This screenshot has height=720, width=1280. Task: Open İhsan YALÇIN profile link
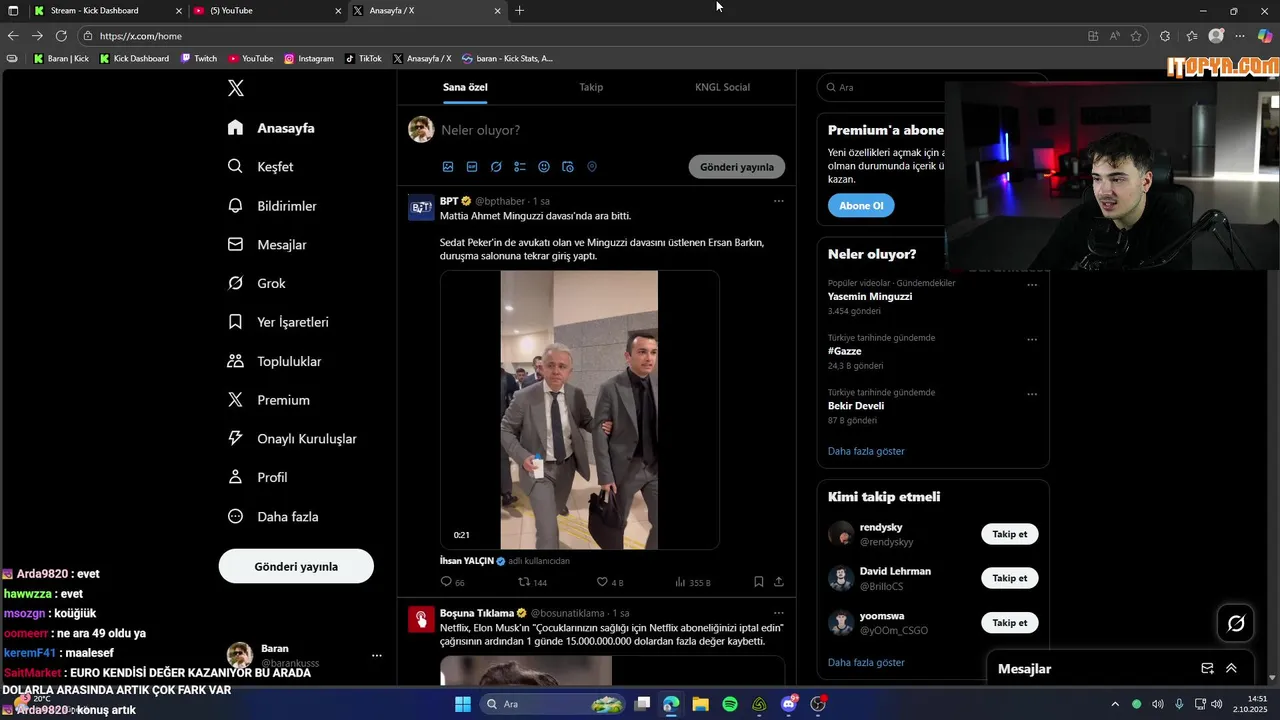click(x=467, y=561)
